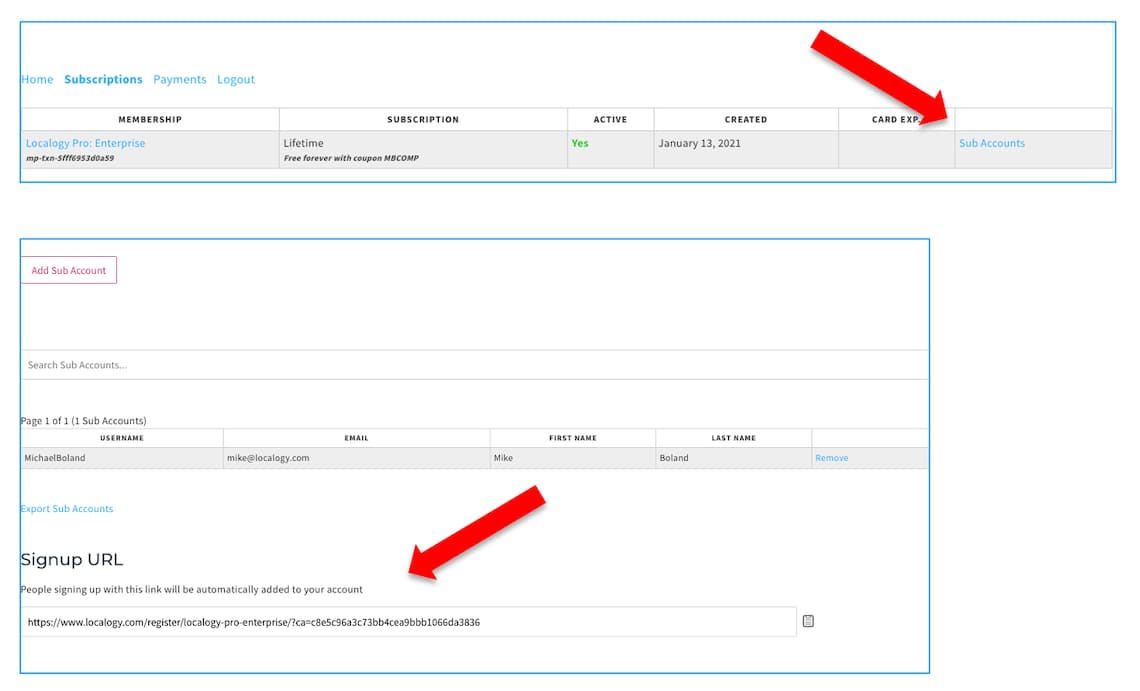Open the Payments page

tap(180, 80)
